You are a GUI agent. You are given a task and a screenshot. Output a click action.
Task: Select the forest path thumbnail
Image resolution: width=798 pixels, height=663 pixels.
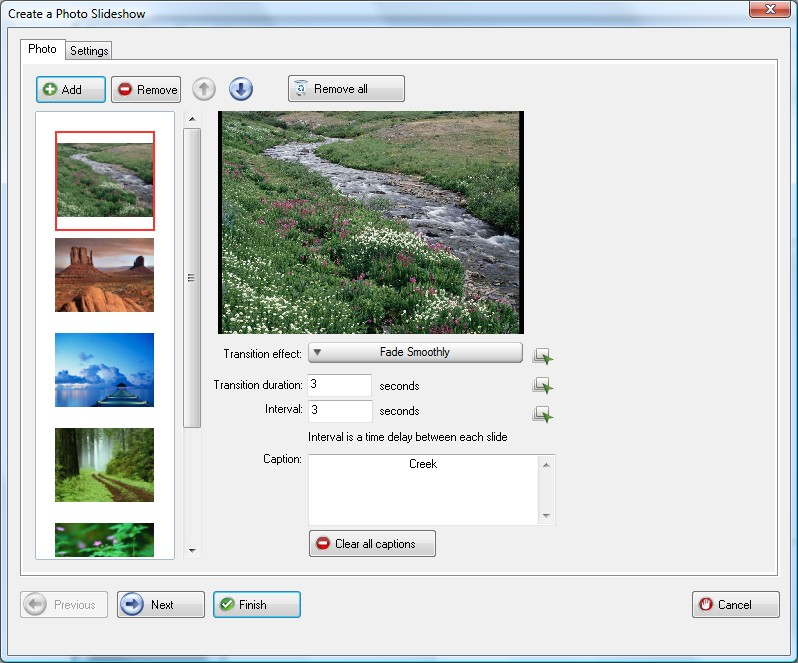pyautogui.click(x=104, y=465)
